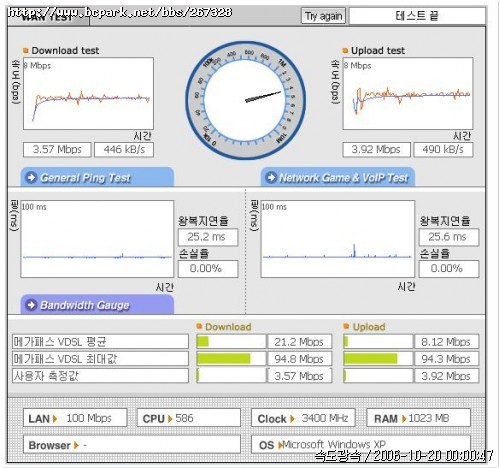Click the 446 kB/s download value
This screenshot has width=500, height=468.
pos(124,149)
